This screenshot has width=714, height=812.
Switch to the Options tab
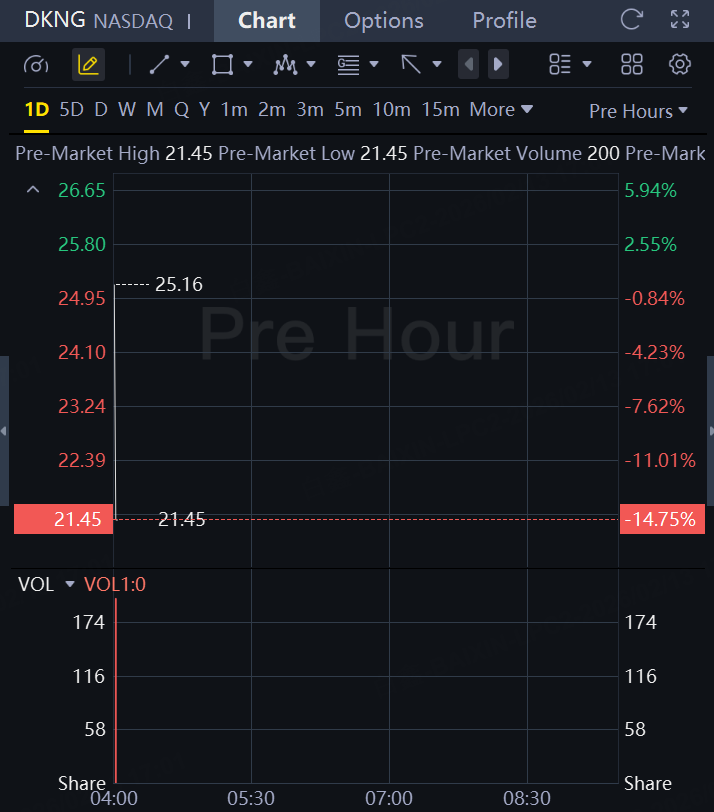383,21
